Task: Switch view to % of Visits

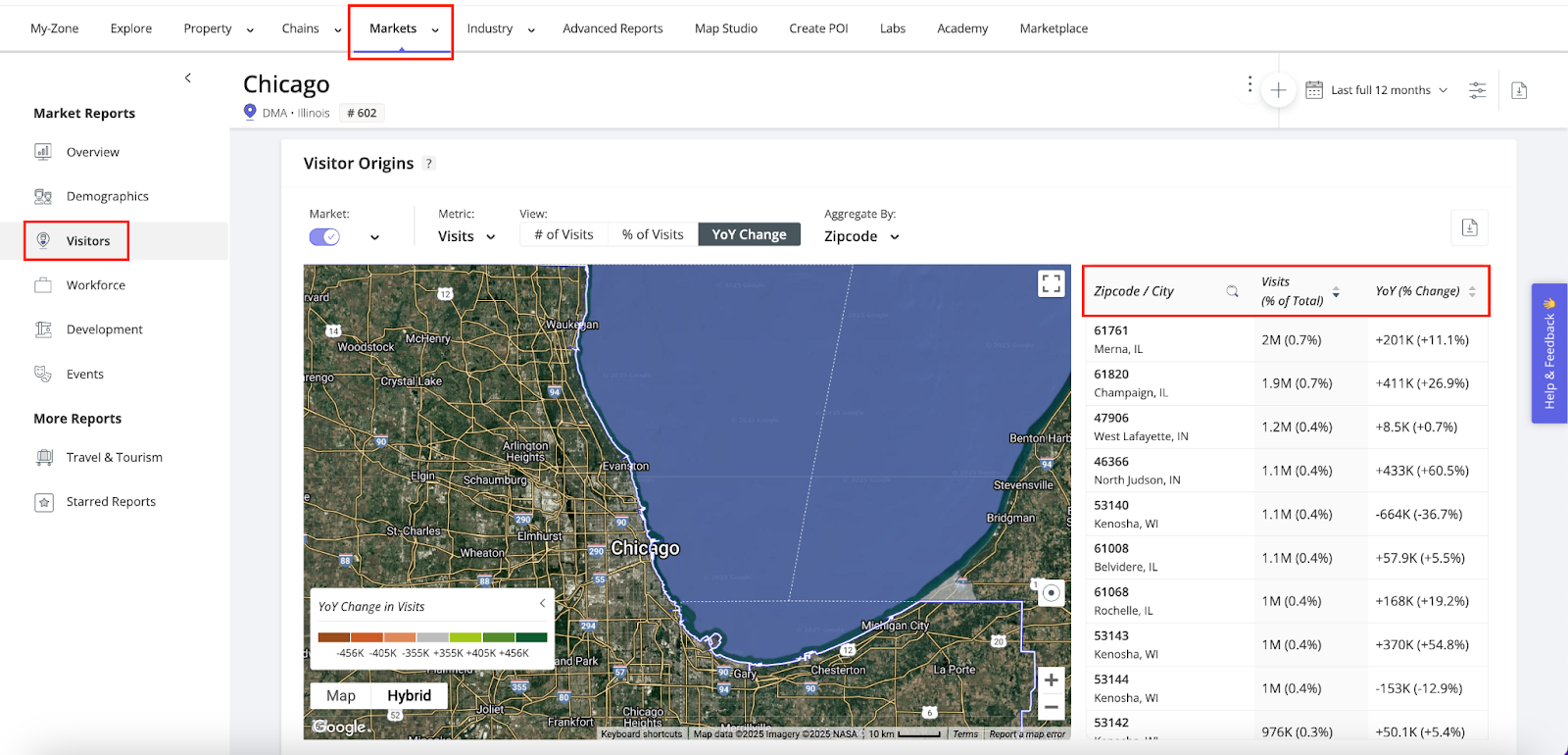Action: (x=653, y=234)
